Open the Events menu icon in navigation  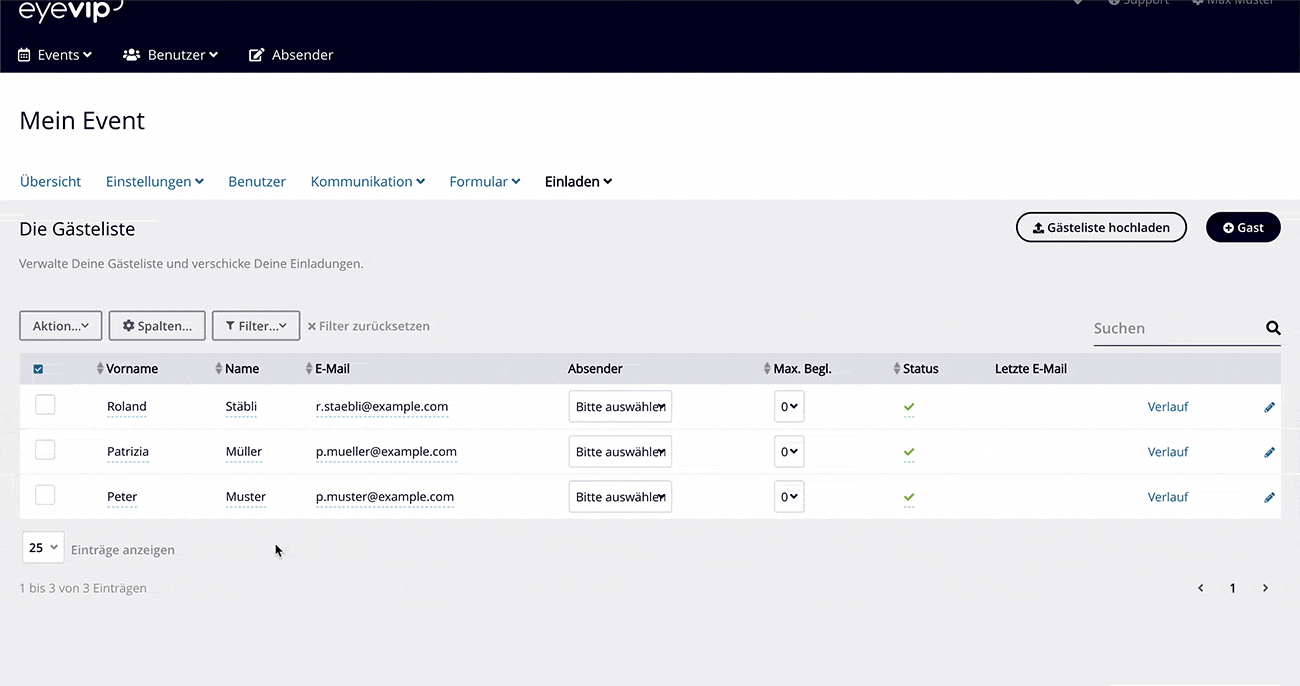point(22,54)
